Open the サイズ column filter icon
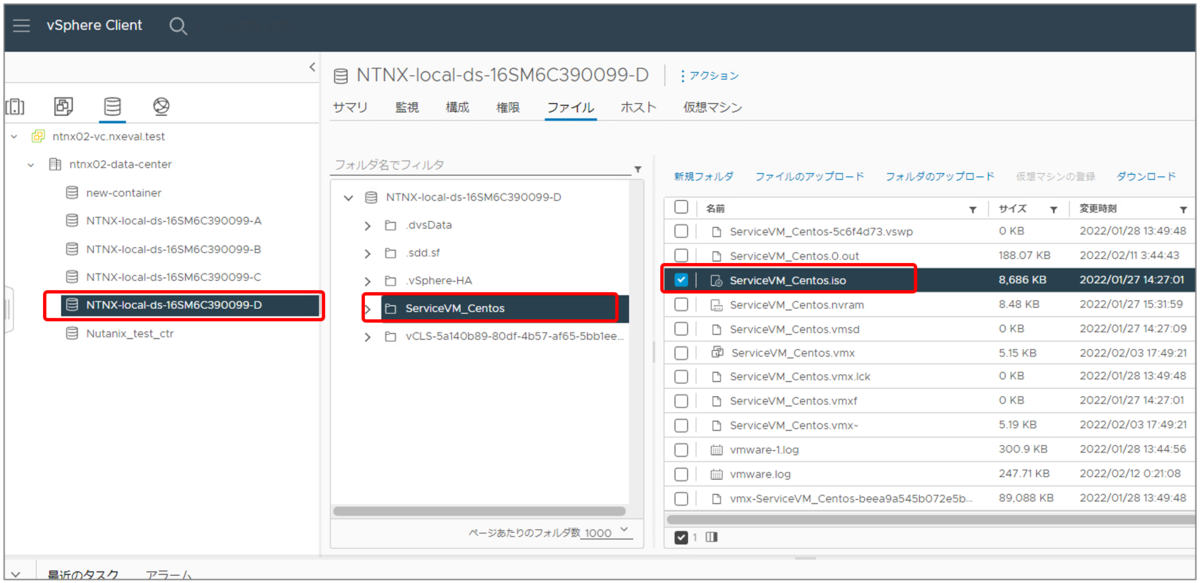1200x583 pixels. 1053,210
